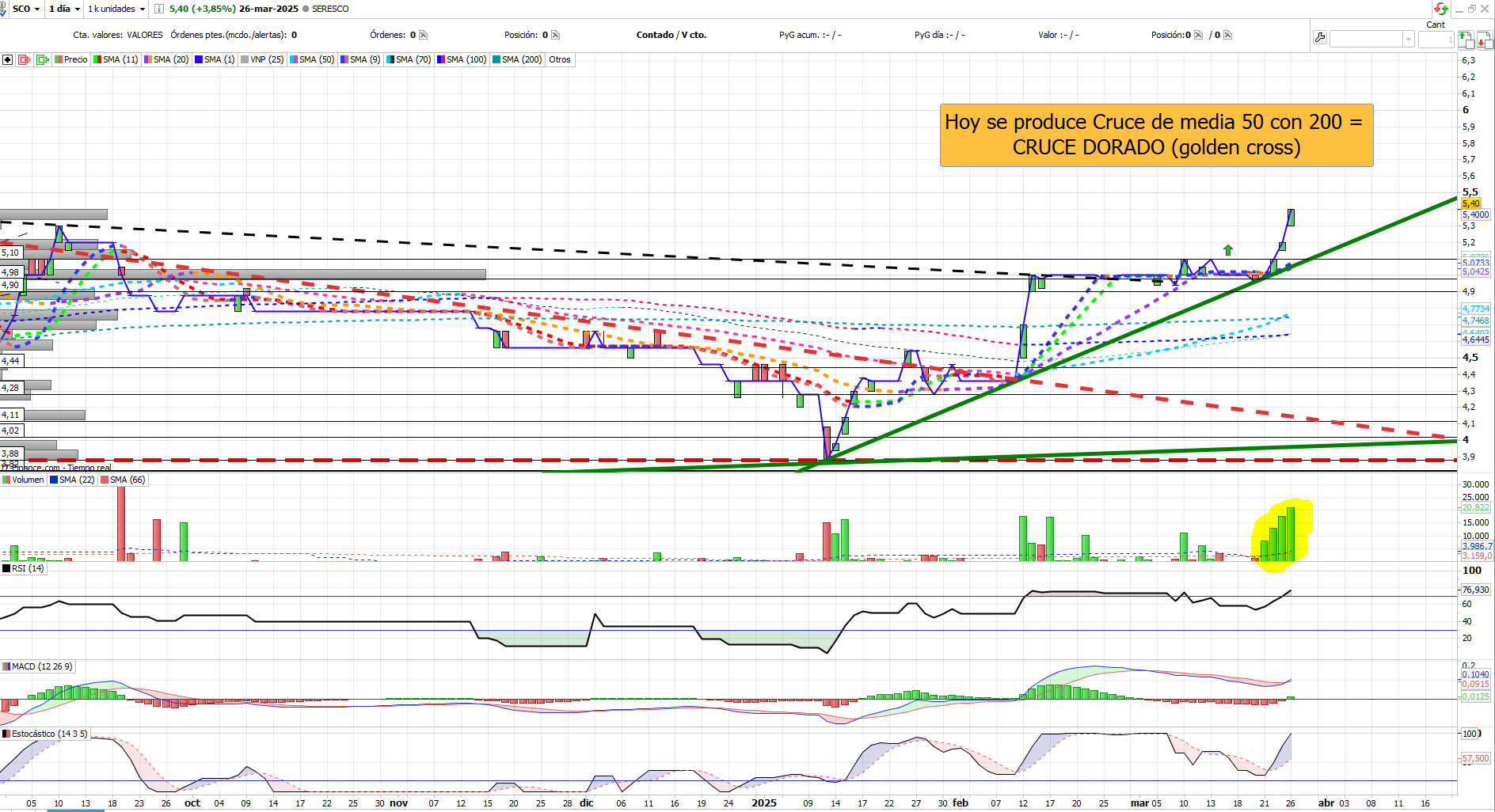This screenshot has height=812, width=1495.
Task: Click the red-green refresh arrows icon
Action: 1440,9
